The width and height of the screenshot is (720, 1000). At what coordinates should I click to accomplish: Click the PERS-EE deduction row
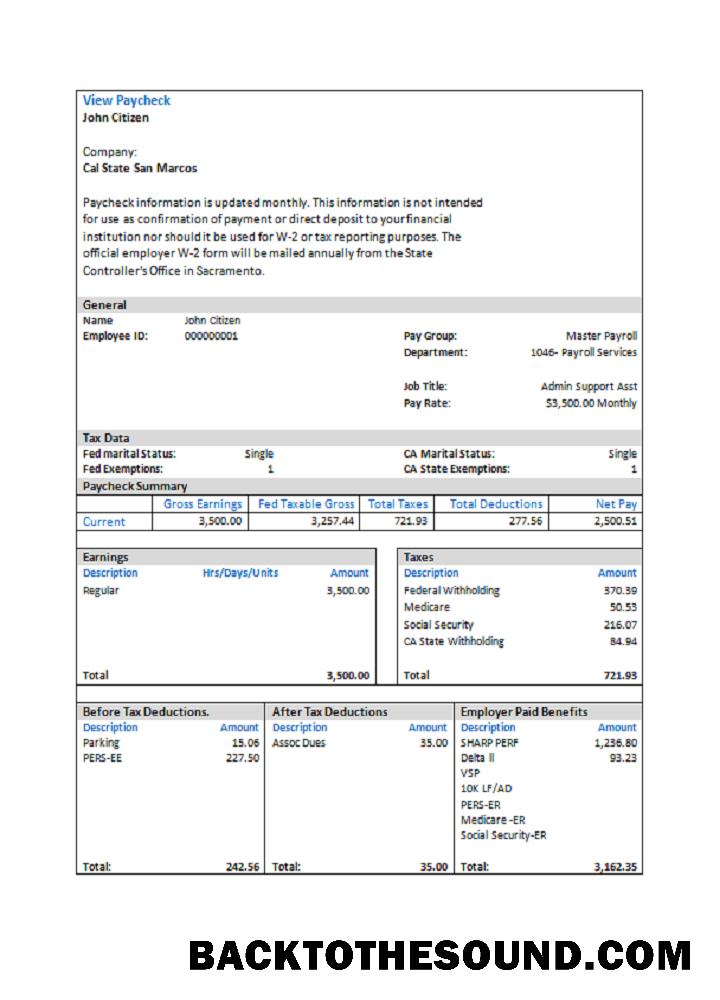[170, 758]
